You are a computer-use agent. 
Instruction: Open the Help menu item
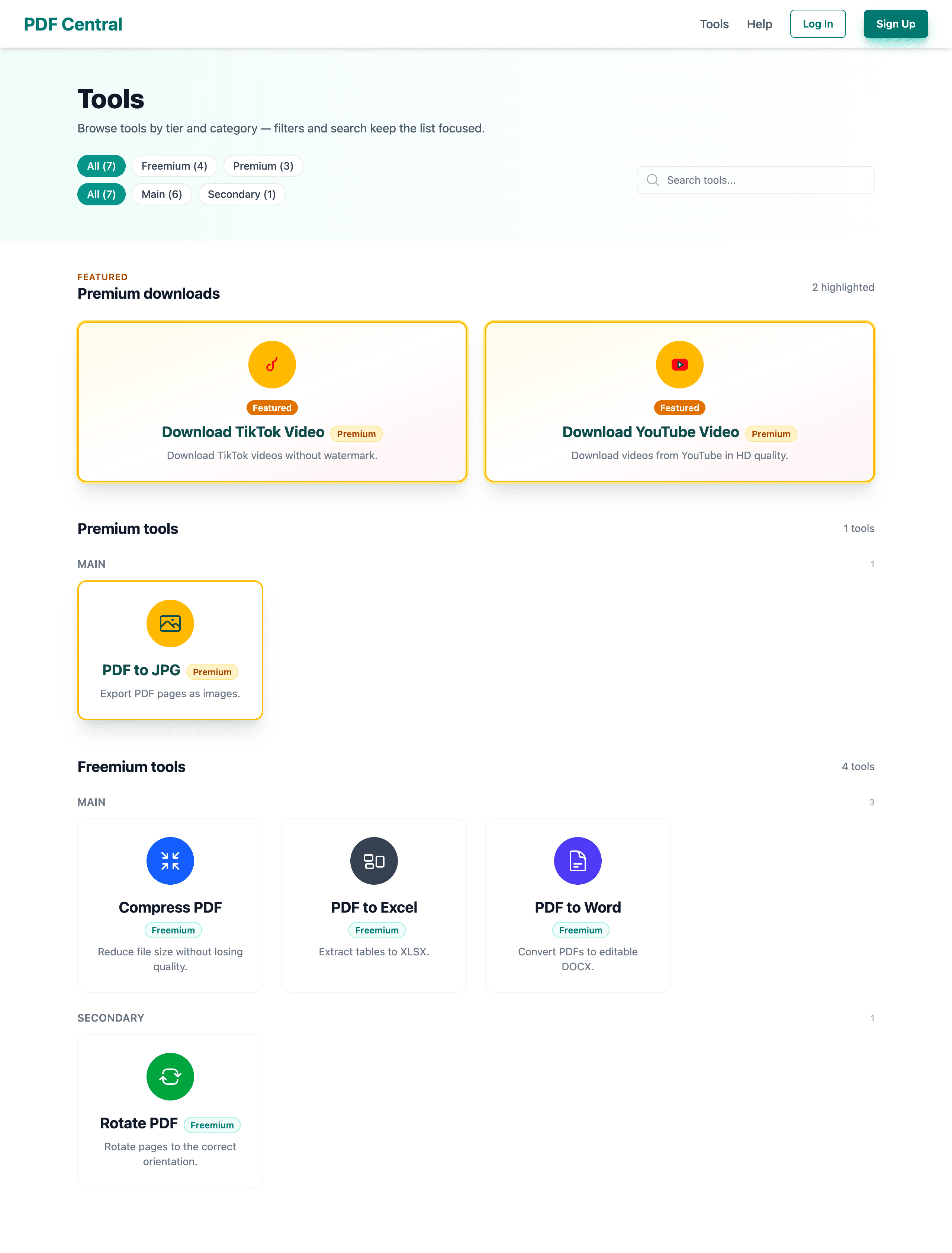pyautogui.click(x=759, y=24)
